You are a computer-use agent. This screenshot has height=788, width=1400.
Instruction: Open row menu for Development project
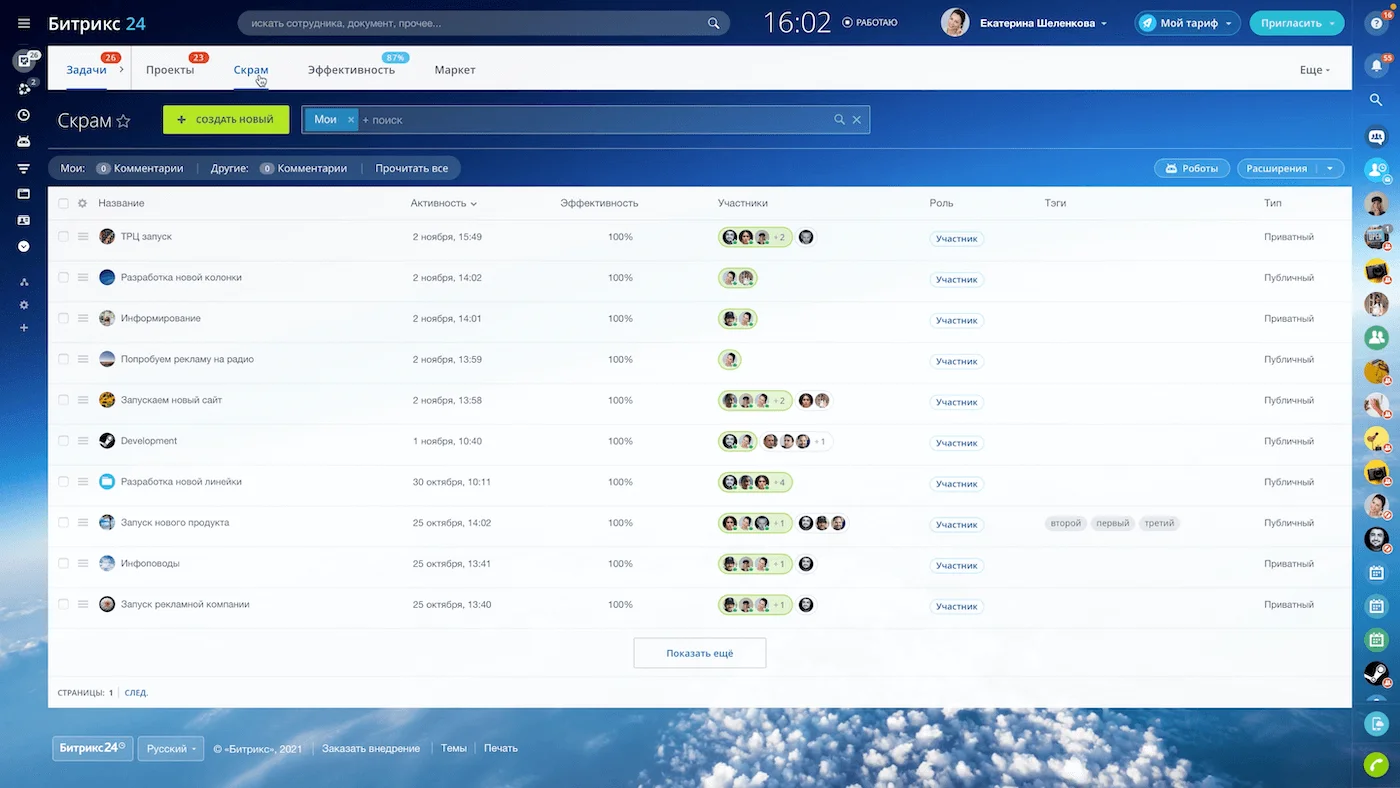(x=83, y=441)
